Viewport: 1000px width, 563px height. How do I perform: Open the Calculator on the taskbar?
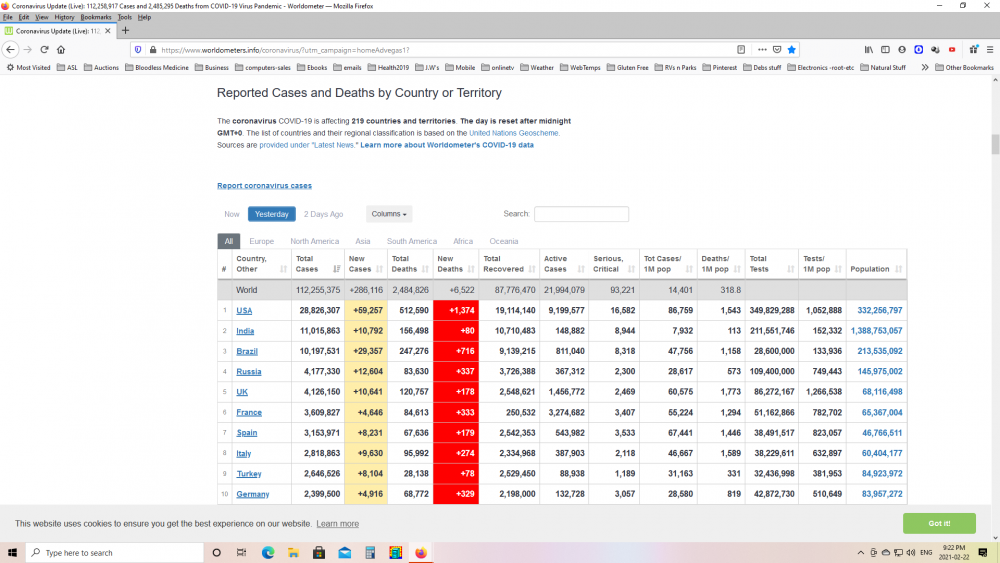pos(370,553)
